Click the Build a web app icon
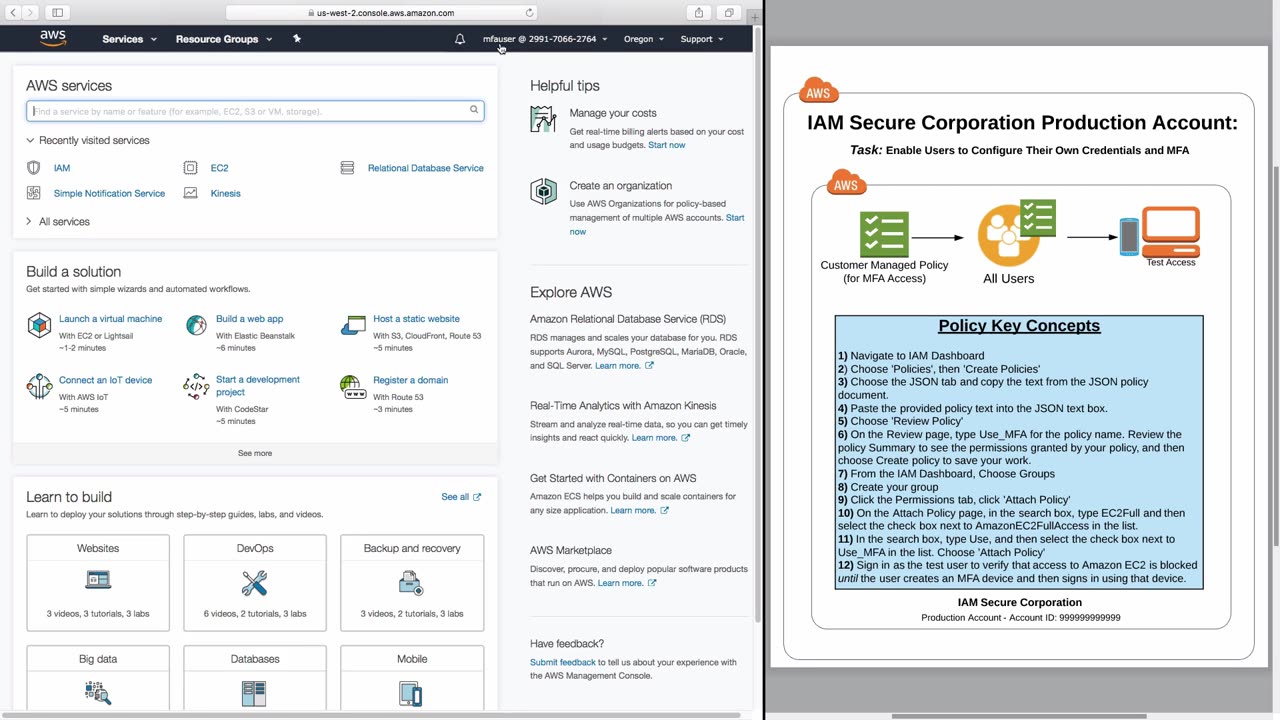The image size is (1280, 720). pyautogui.click(x=197, y=325)
